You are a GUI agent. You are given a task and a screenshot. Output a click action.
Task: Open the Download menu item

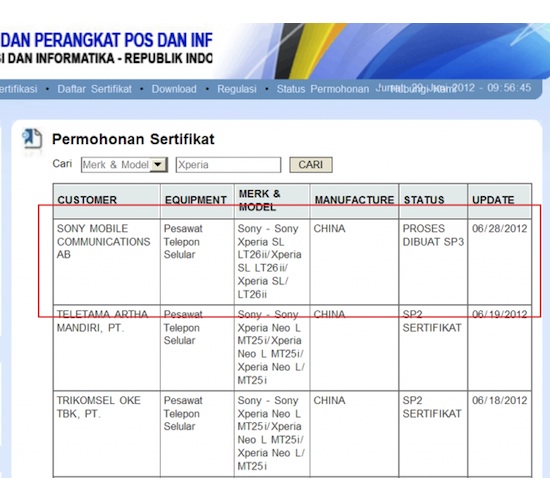pyautogui.click(x=174, y=89)
